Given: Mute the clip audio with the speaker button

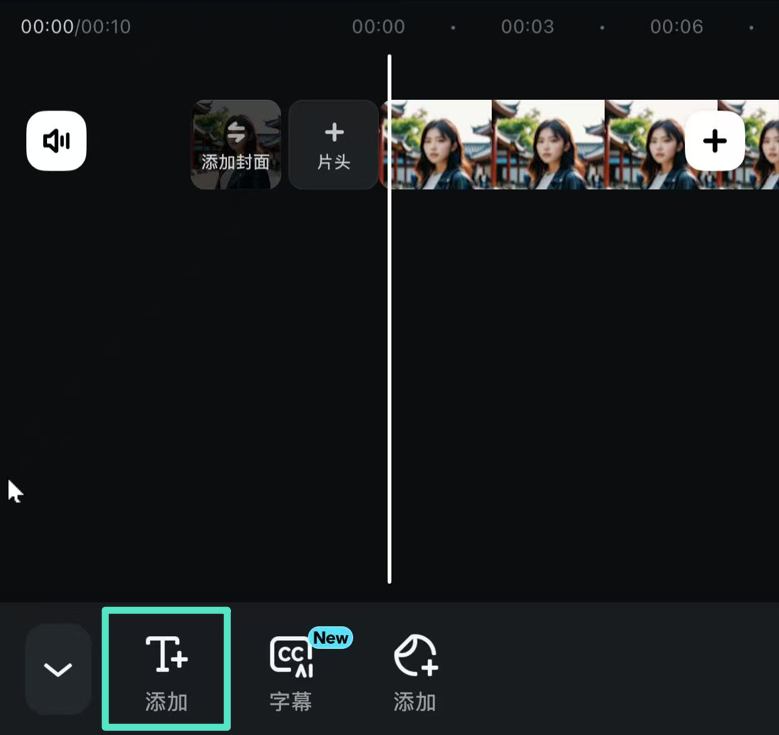Looking at the screenshot, I should tap(56, 141).
